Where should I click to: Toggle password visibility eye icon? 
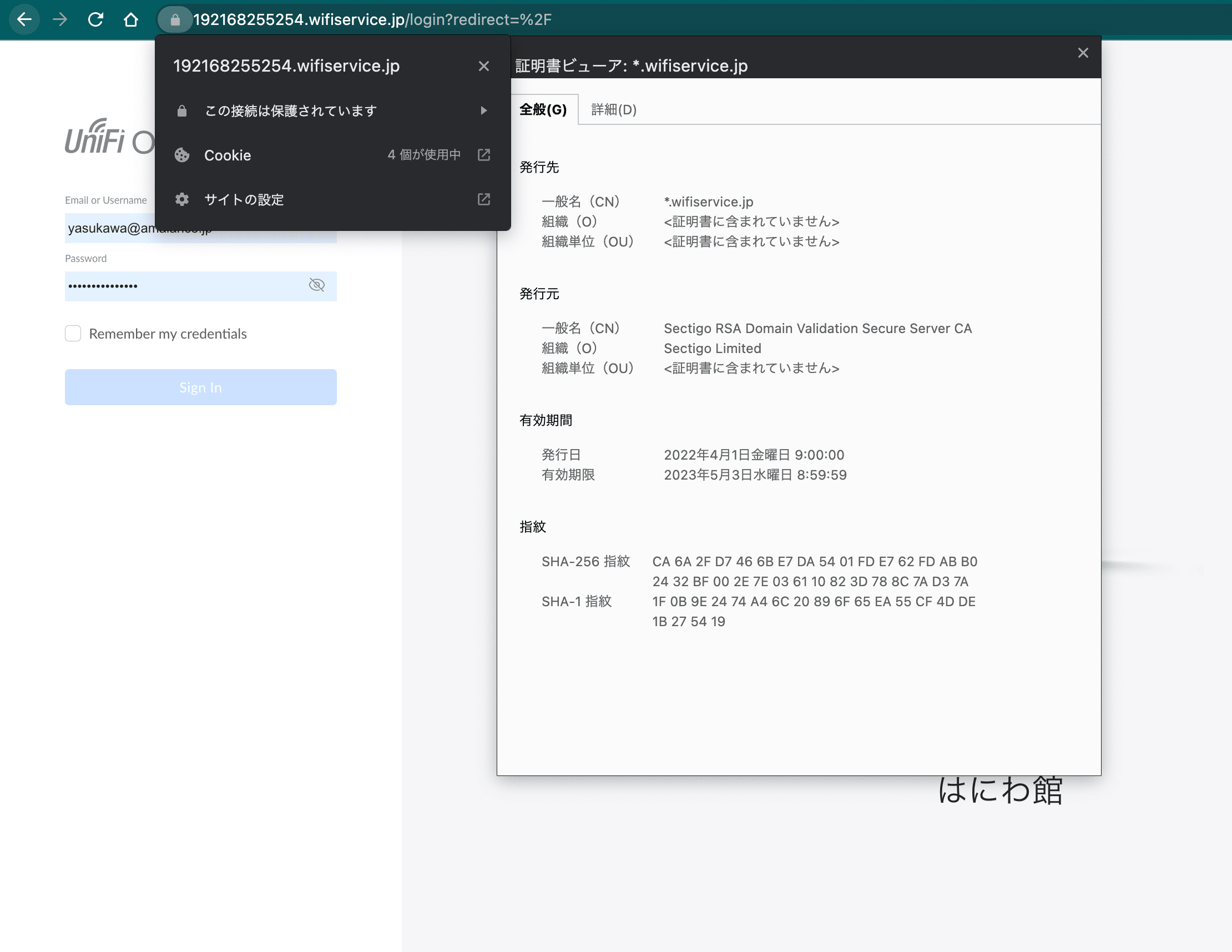pyautogui.click(x=316, y=285)
